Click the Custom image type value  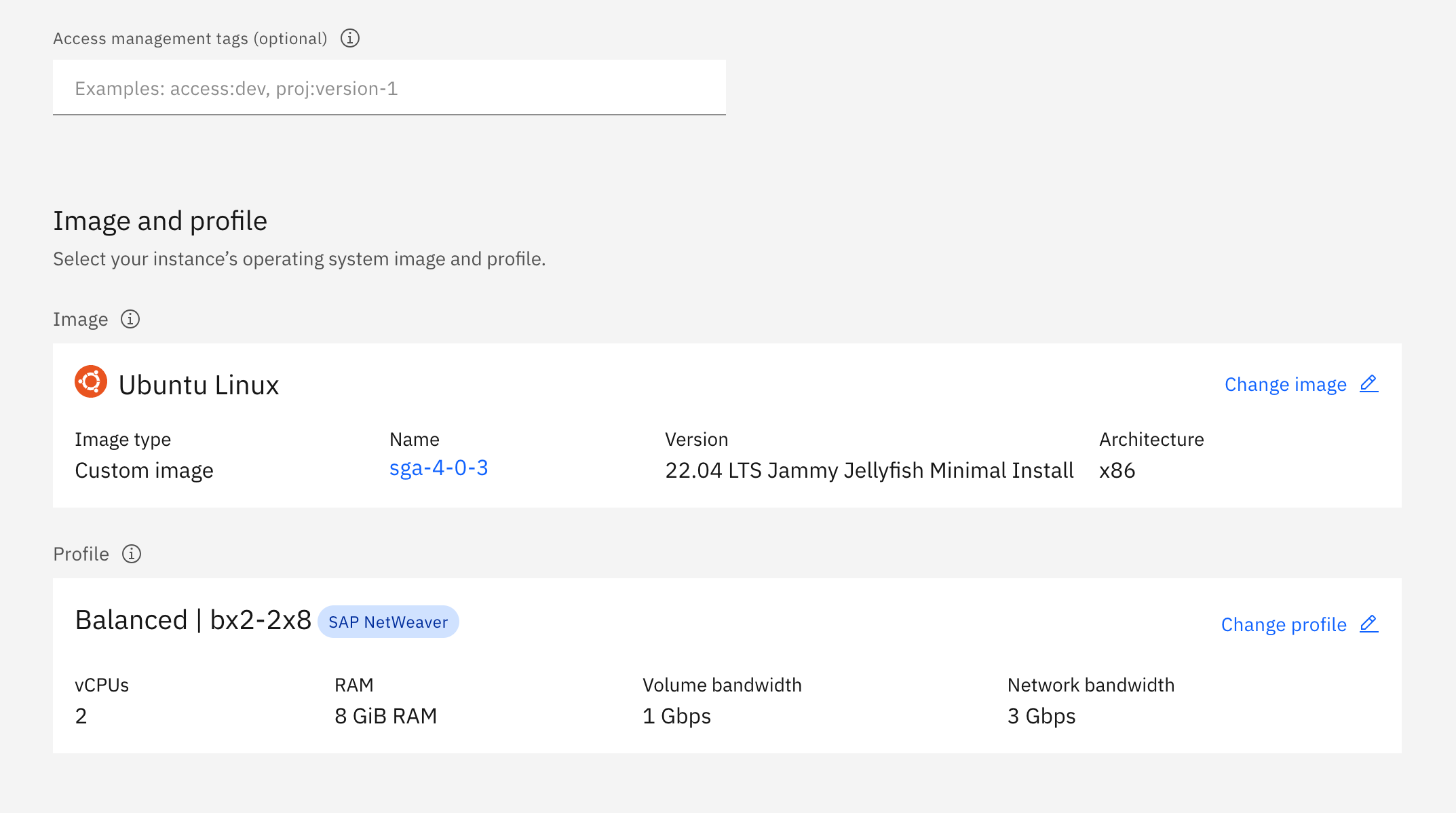(144, 470)
